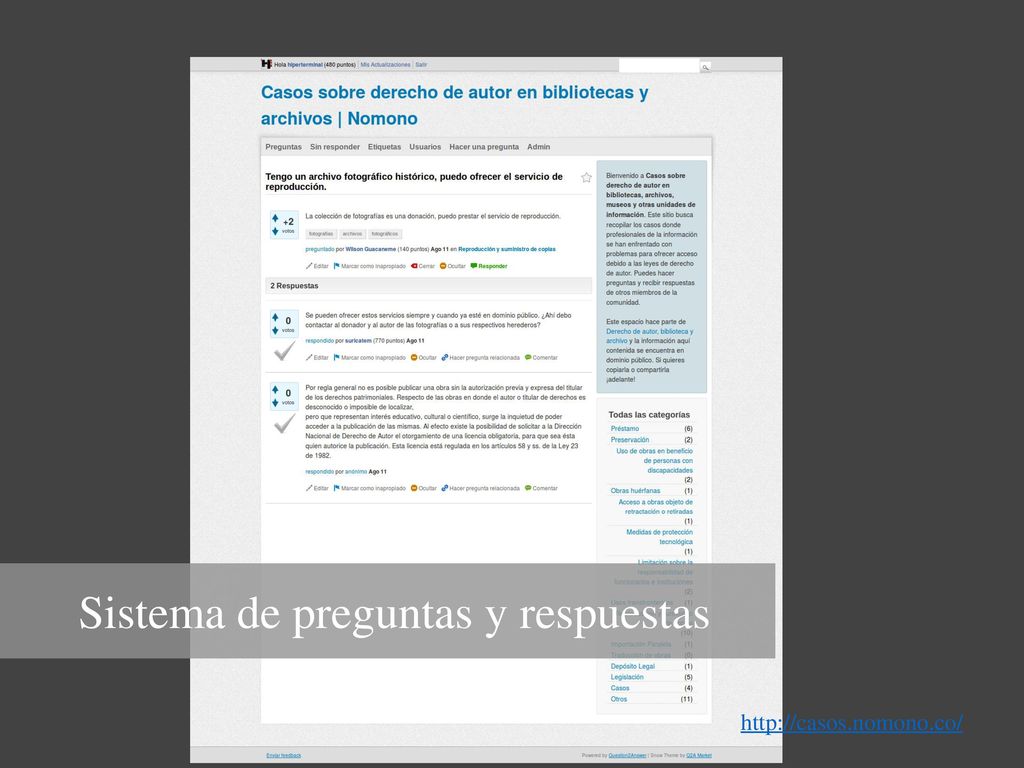
Task: Open Reproducción y suministro de copias category
Action: 507,249
